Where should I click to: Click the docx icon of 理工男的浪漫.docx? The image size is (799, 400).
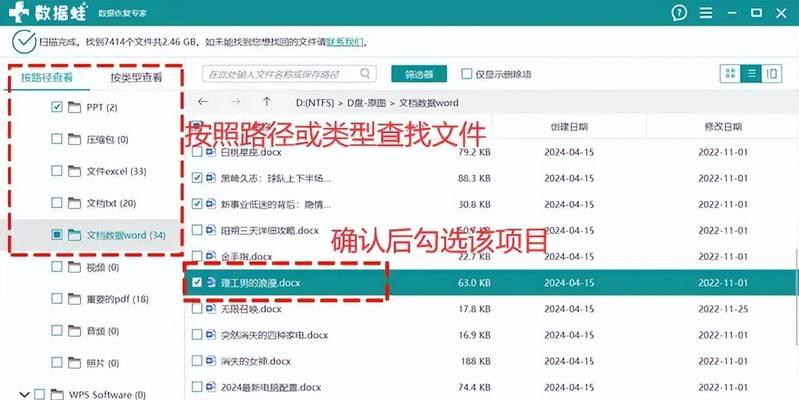(x=211, y=282)
